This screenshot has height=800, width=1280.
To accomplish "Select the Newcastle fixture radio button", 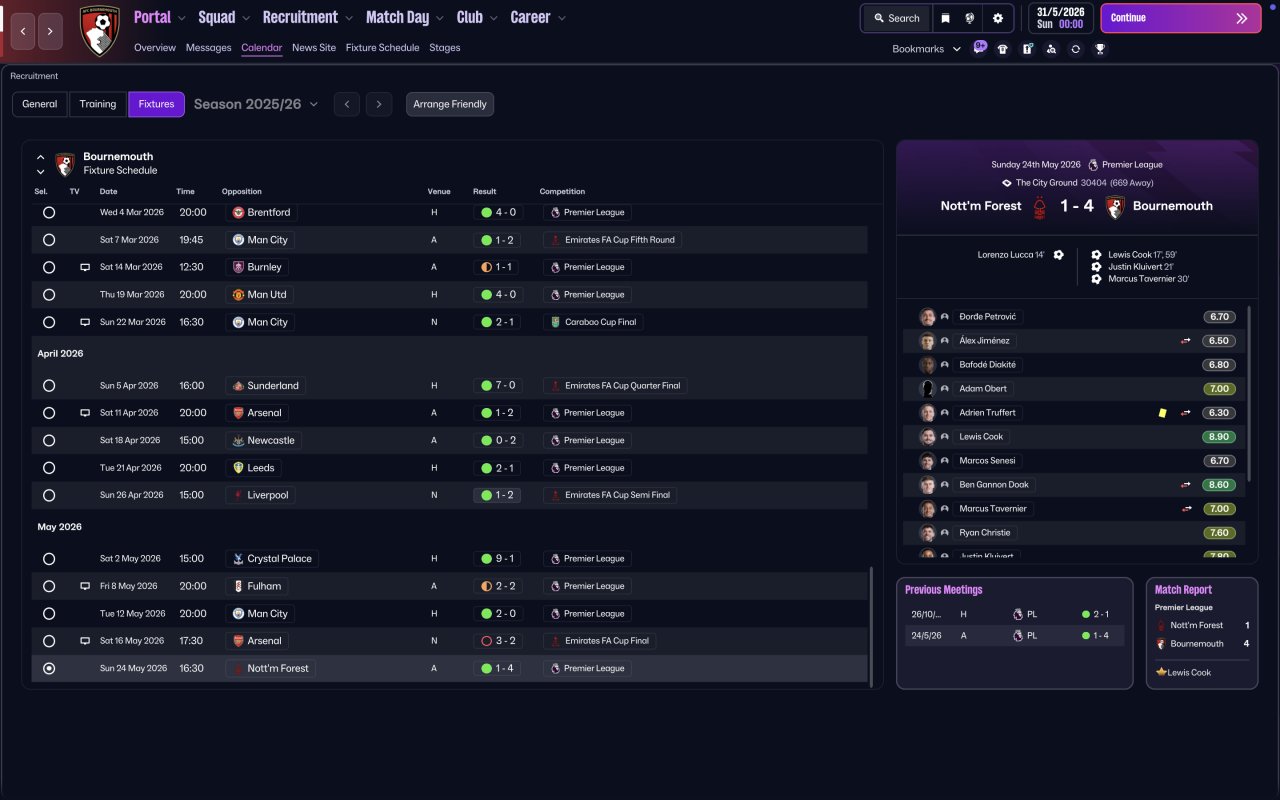I will tap(49, 441).
